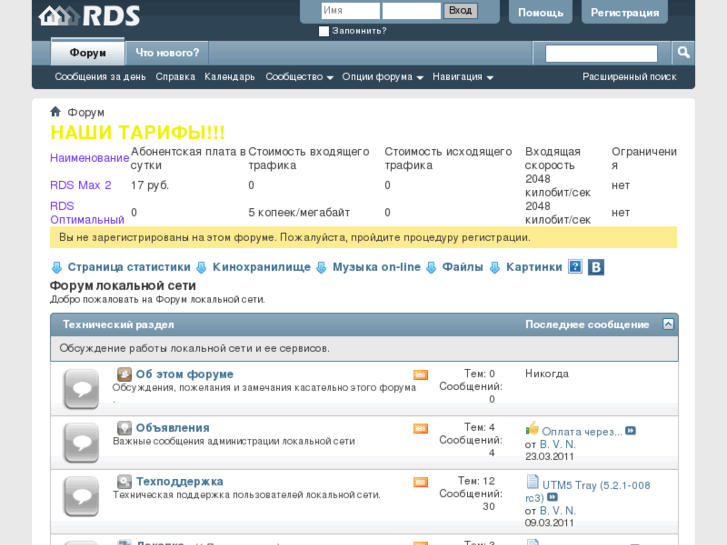Click the registration notice yellow bar
This screenshot has width=727, height=545.
364,237
